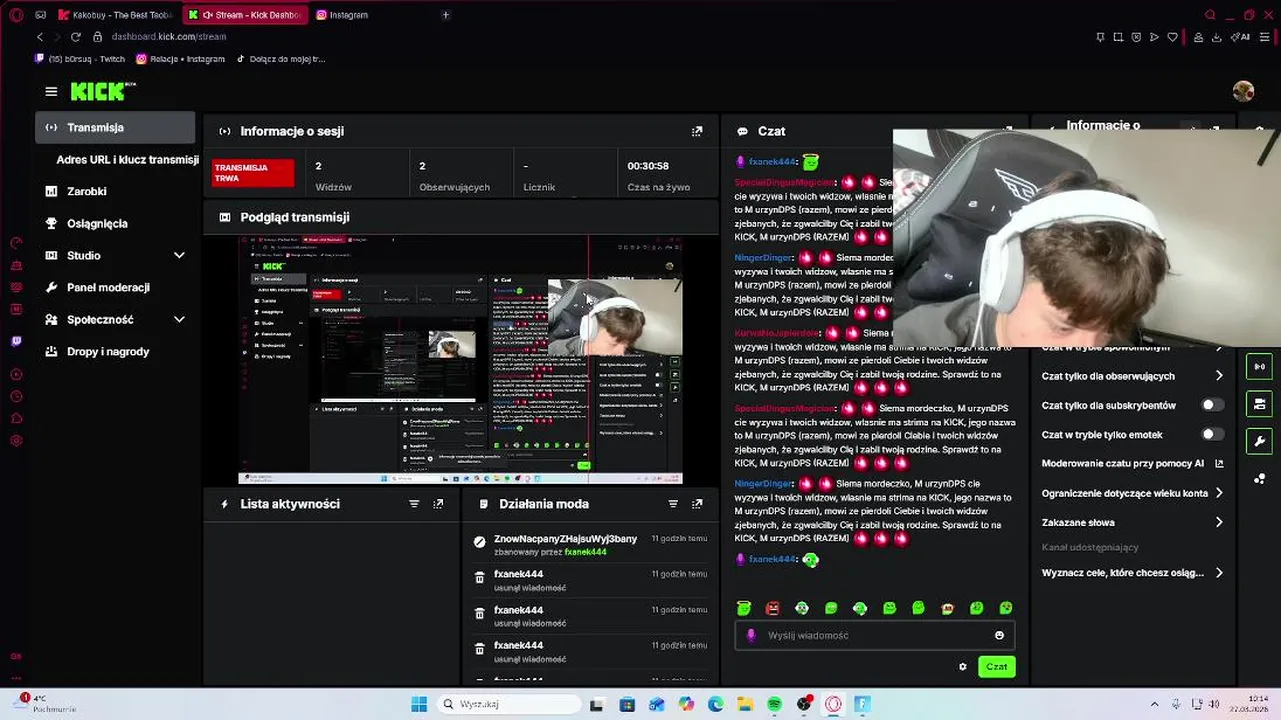1281x720 pixels.
Task: Open the Twitch bookmark in bookmarks bar
Action: pos(81,59)
